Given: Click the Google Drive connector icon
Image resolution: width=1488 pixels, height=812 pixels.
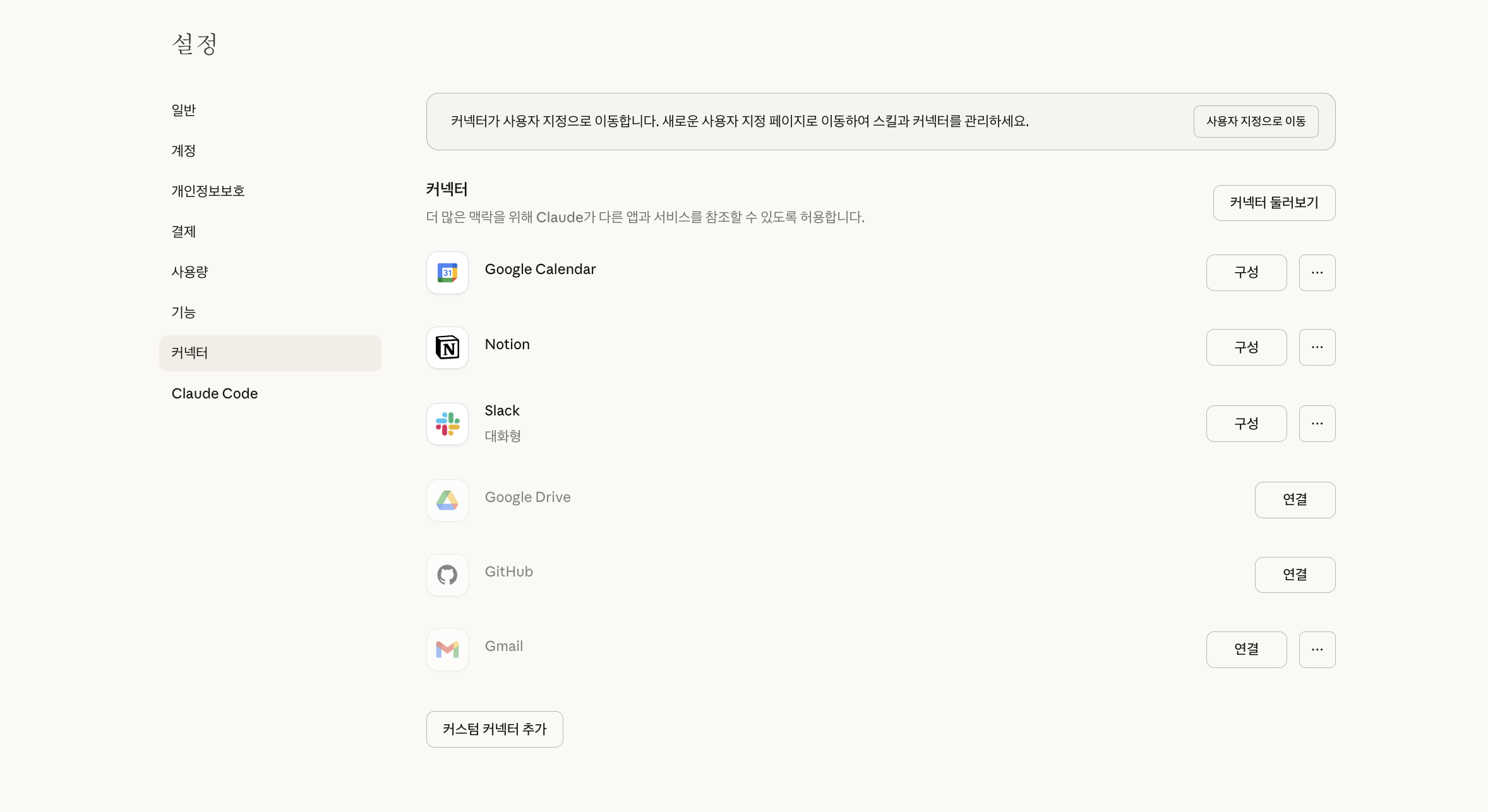Looking at the screenshot, I should [447, 500].
